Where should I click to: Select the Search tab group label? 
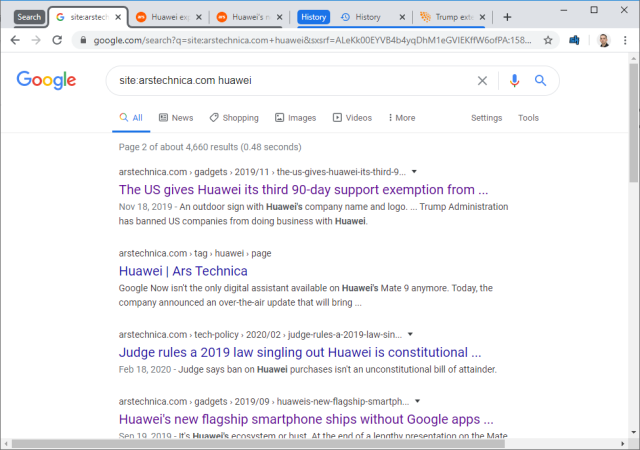(x=29, y=17)
